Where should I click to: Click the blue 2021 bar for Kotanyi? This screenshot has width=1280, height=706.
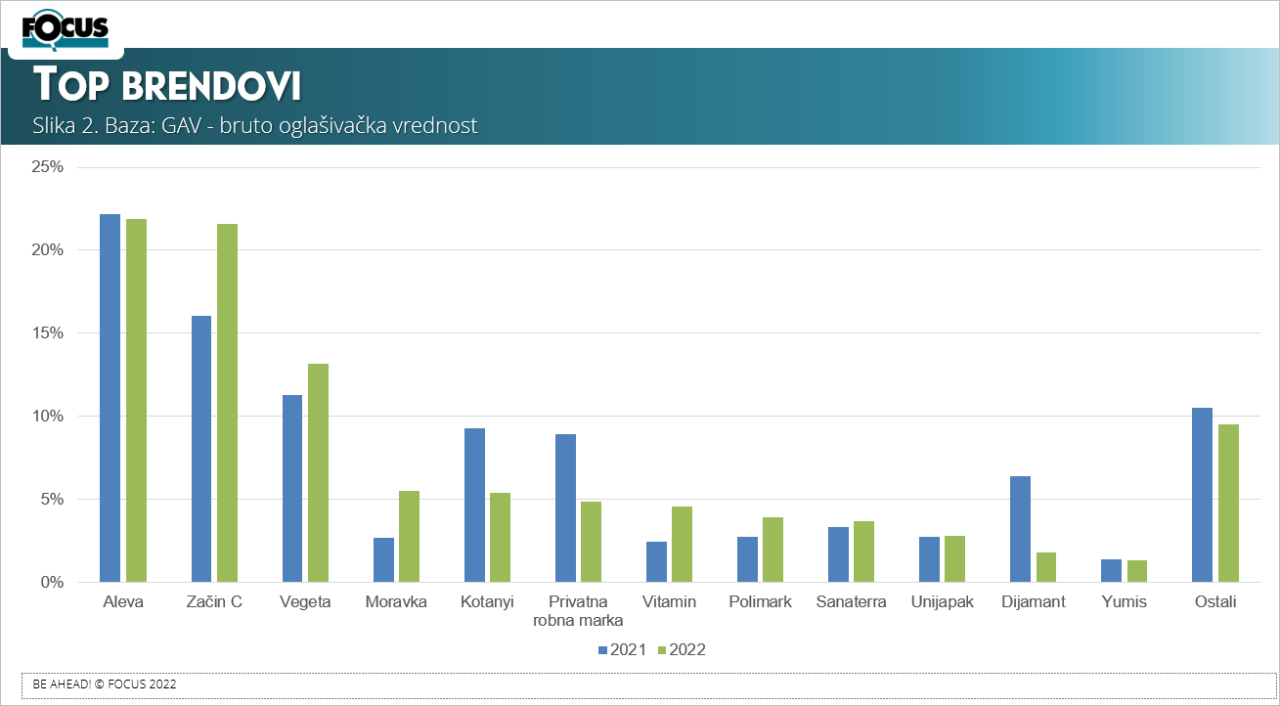pyautogui.click(x=474, y=505)
